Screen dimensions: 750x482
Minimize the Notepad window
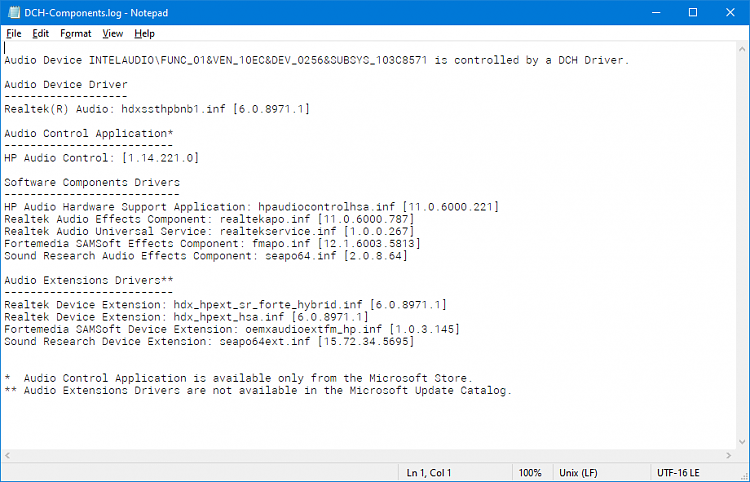656,12
